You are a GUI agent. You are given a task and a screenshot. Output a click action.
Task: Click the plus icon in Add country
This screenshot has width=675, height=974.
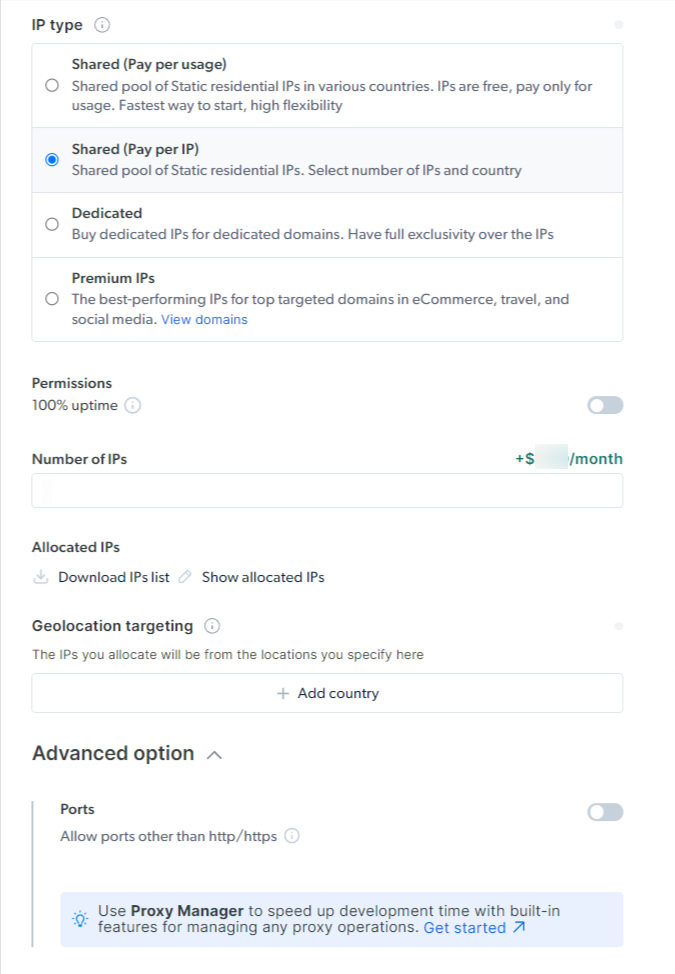[283, 693]
